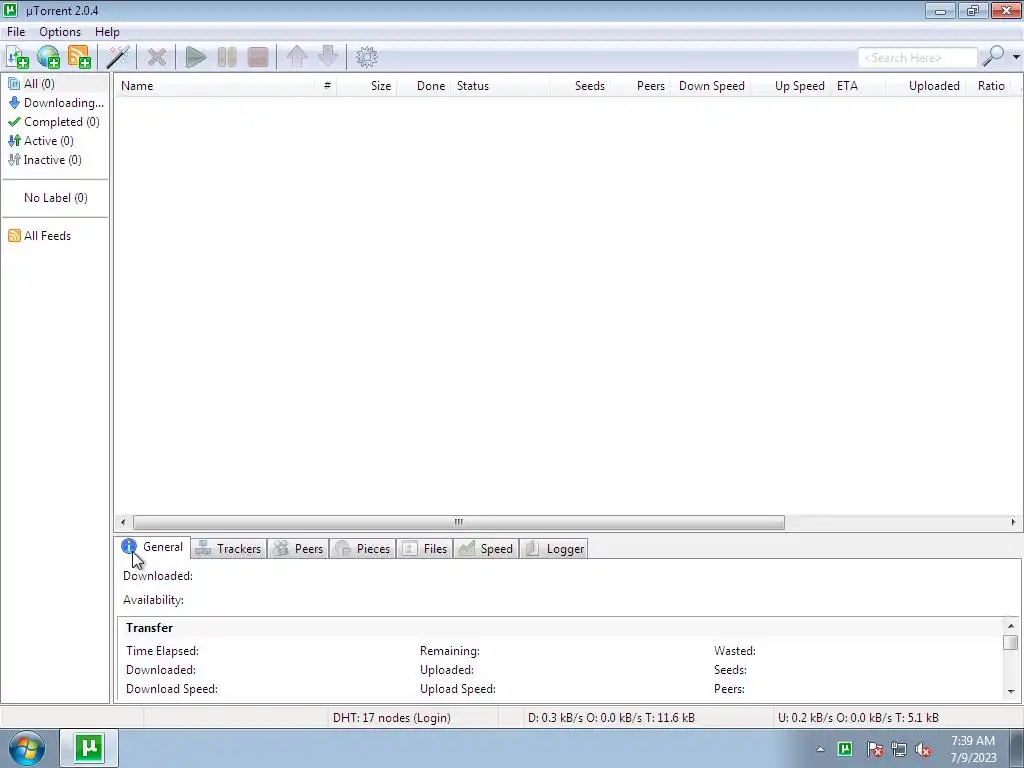Image resolution: width=1024 pixels, height=768 pixels.
Task: Click detail pane scroll down arrow
Action: pos(1011,691)
